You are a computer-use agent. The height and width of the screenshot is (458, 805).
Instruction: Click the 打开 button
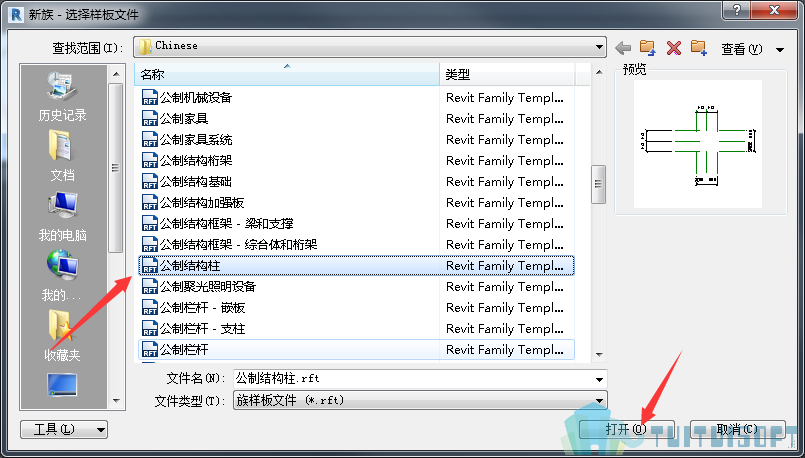coord(626,429)
